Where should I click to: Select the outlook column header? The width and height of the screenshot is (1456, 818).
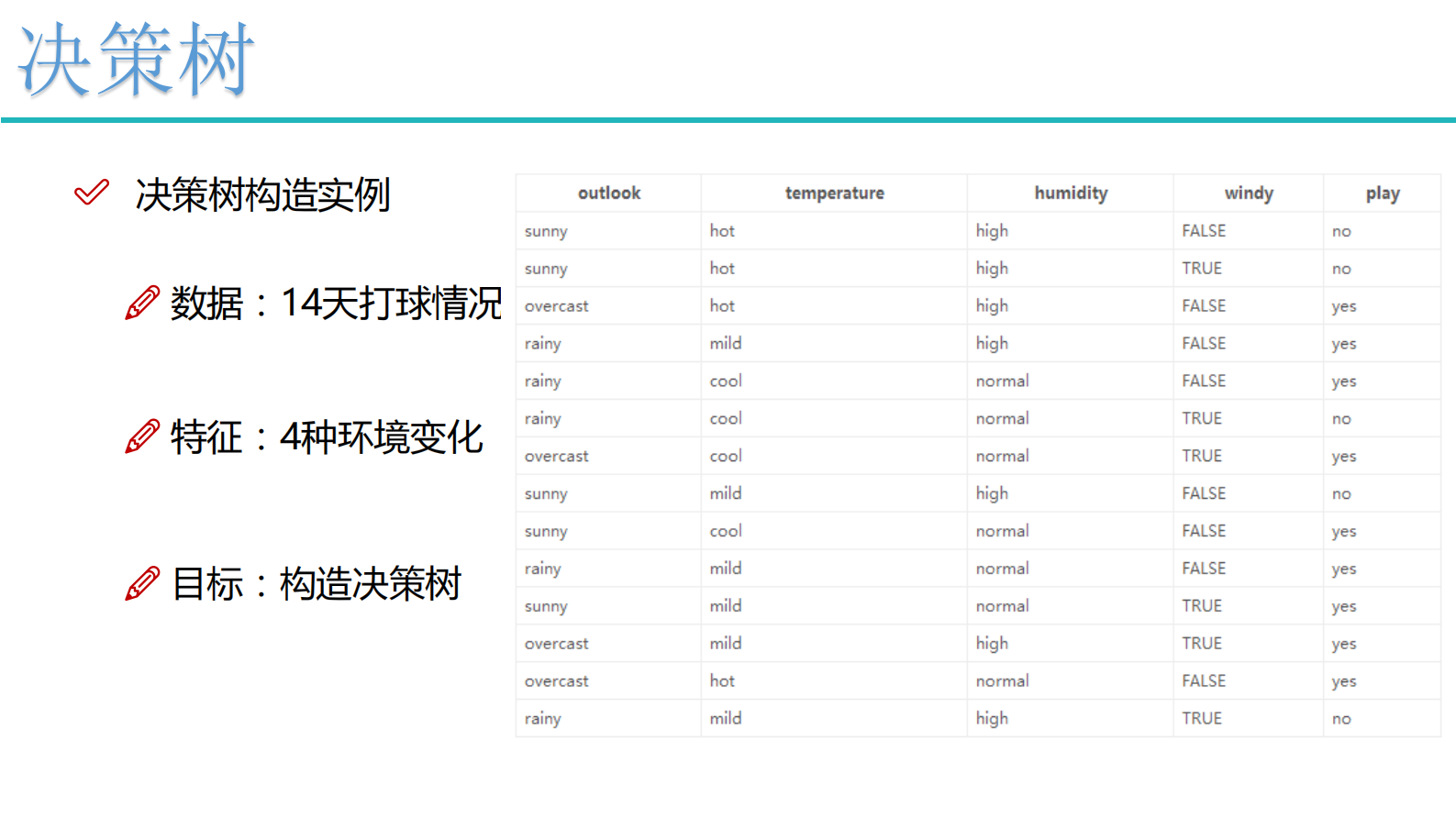(x=608, y=193)
